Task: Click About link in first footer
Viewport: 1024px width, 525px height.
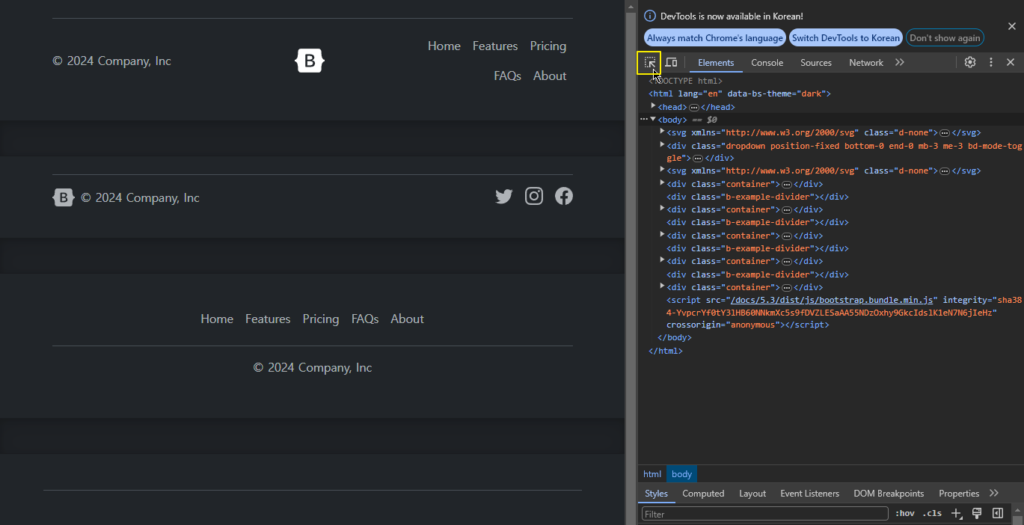Action: (549, 76)
